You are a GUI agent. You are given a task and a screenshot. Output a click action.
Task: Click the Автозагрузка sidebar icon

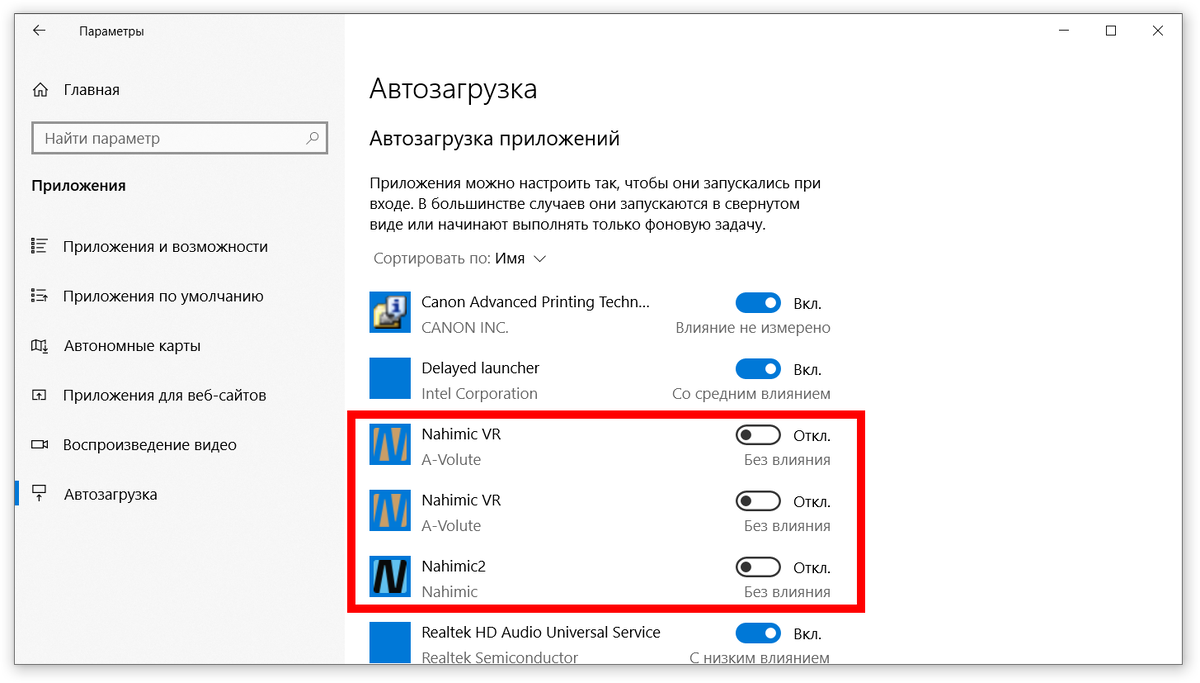[x=40, y=494]
